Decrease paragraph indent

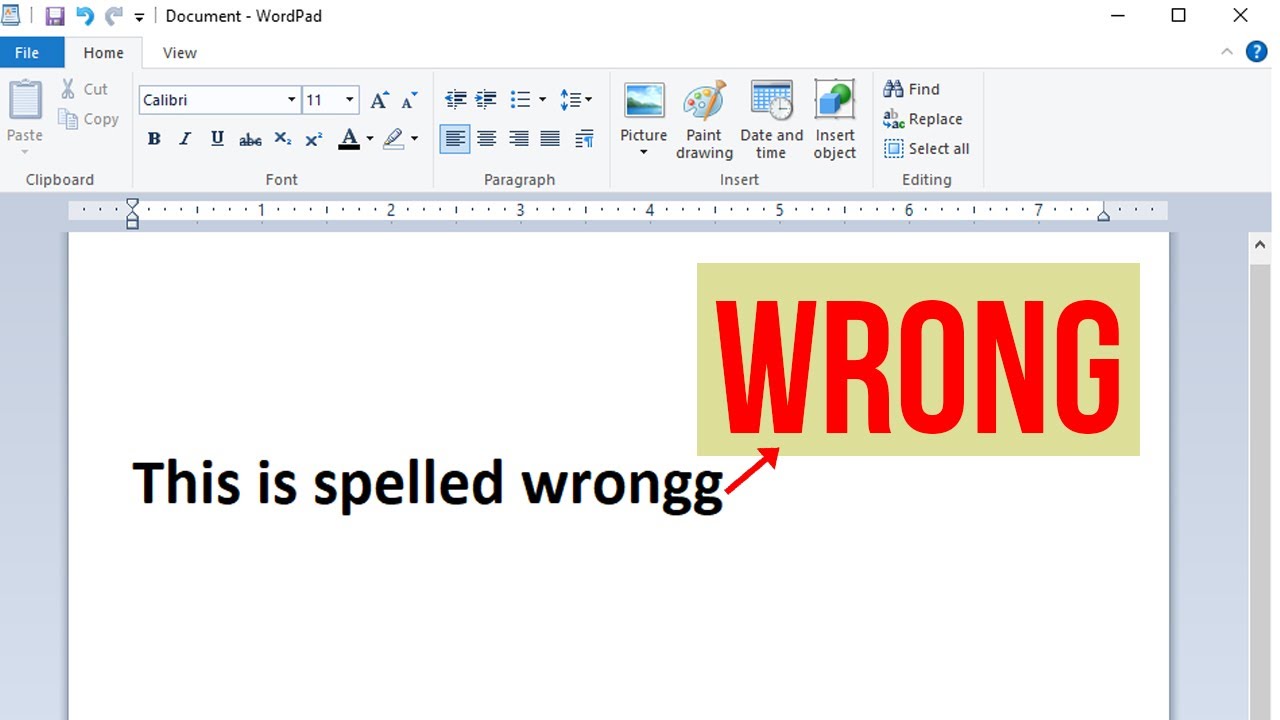tap(455, 100)
